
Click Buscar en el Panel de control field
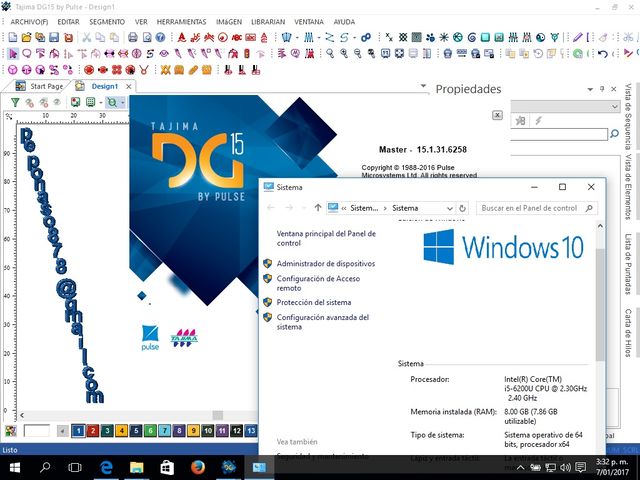[537, 208]
